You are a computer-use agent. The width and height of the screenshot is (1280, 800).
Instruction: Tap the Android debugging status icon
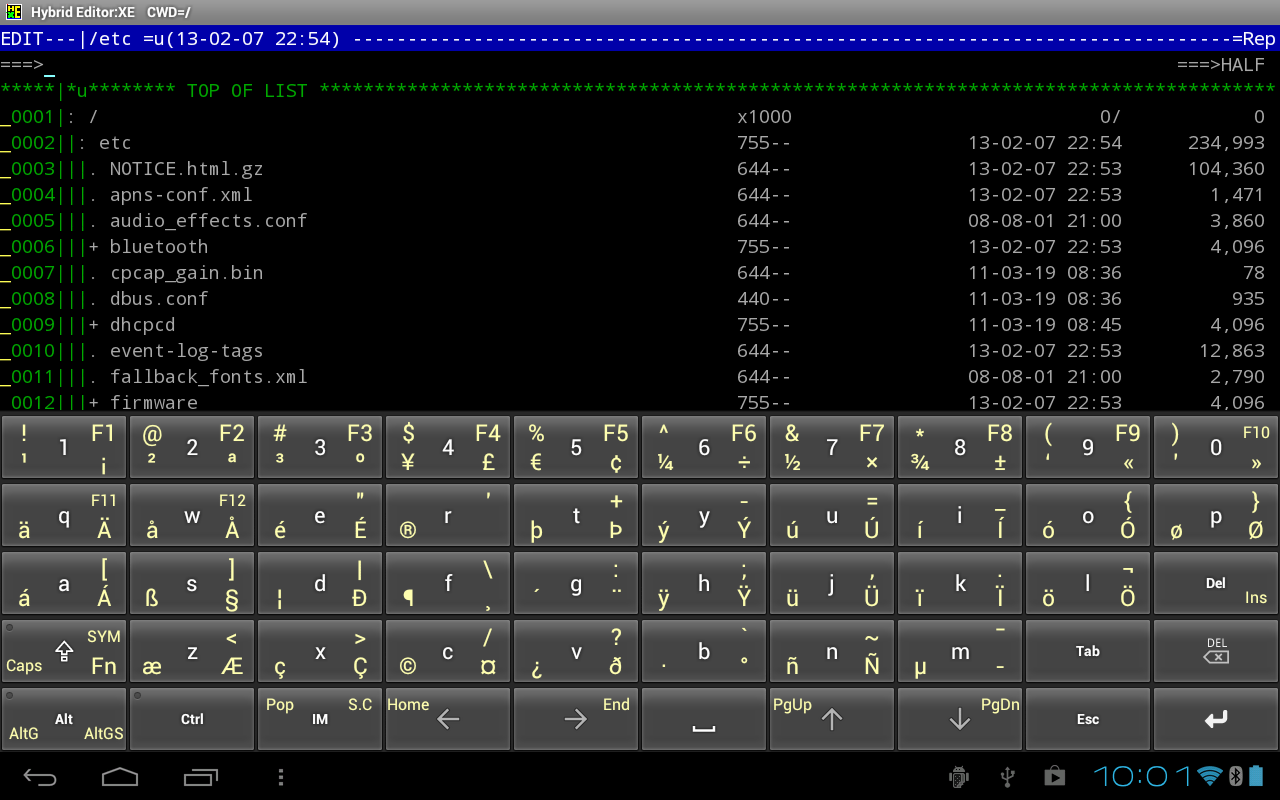[x=959, y=776]
